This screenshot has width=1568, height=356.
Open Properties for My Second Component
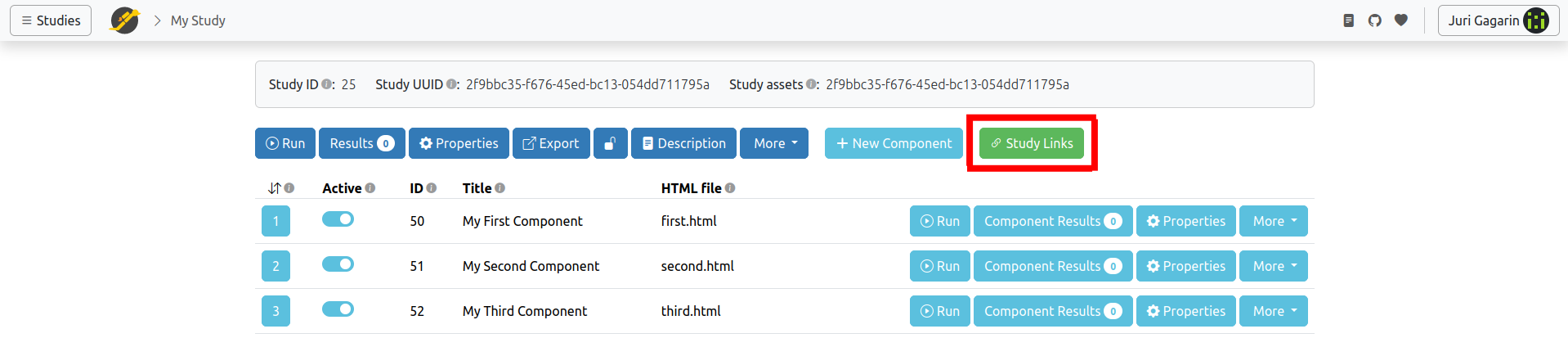[1186, 266]
